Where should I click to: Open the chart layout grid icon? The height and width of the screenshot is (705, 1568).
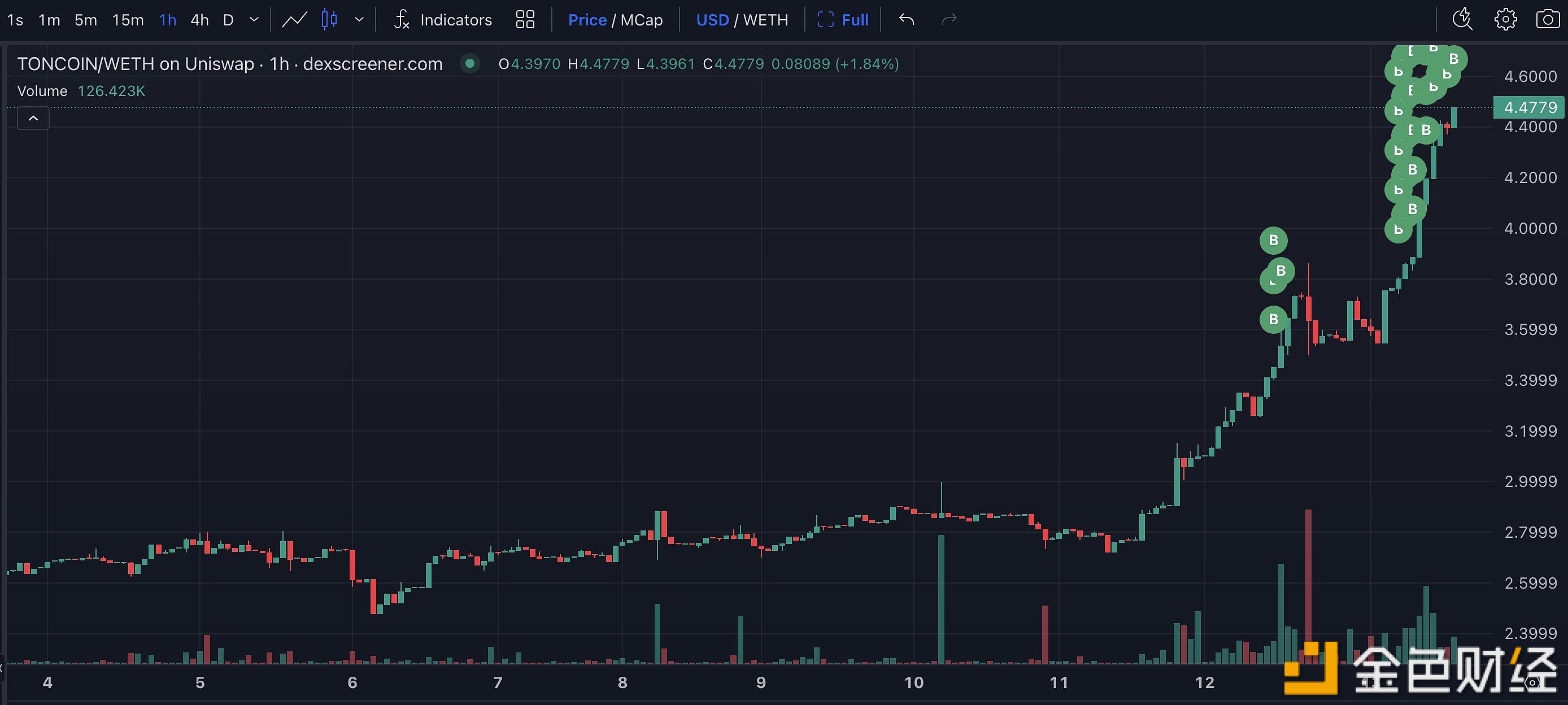pyautogui.click(x=525, y=20)
